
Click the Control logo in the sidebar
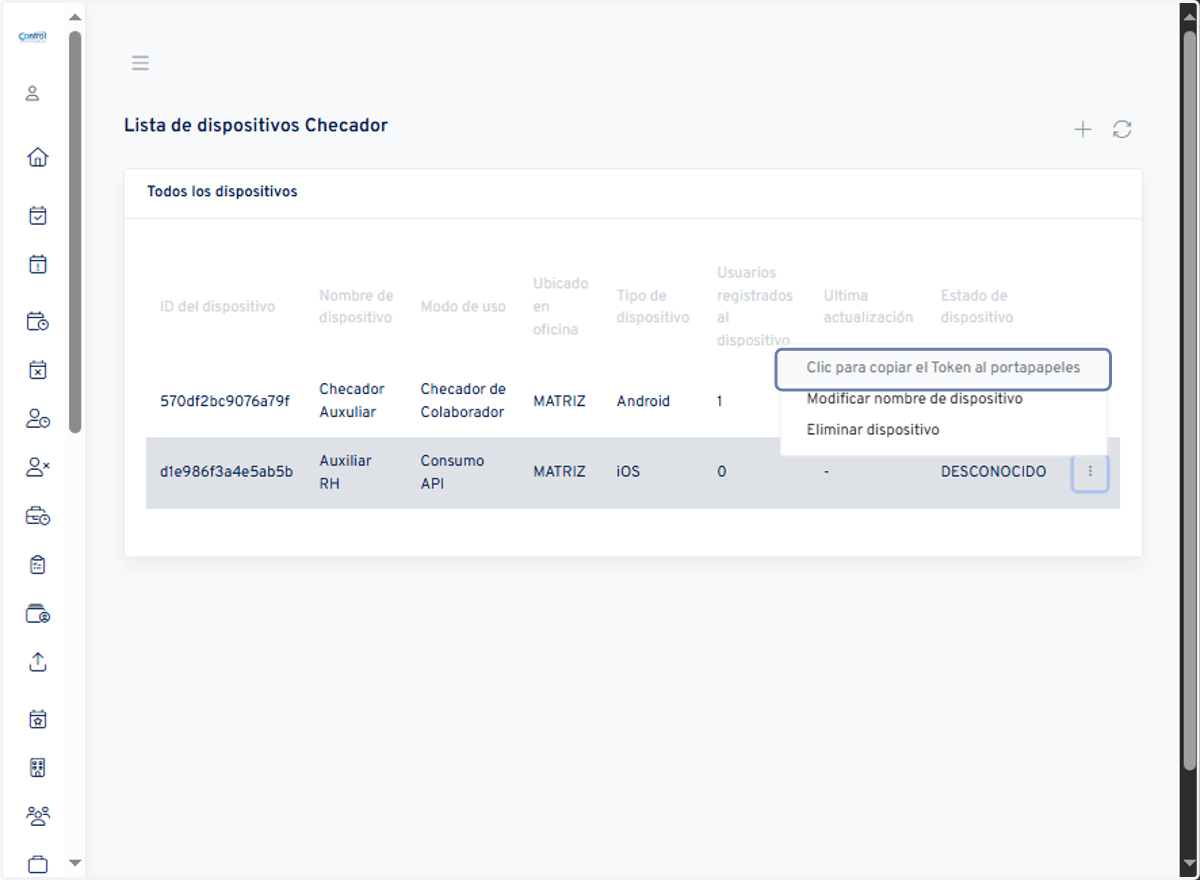point(33,37)
